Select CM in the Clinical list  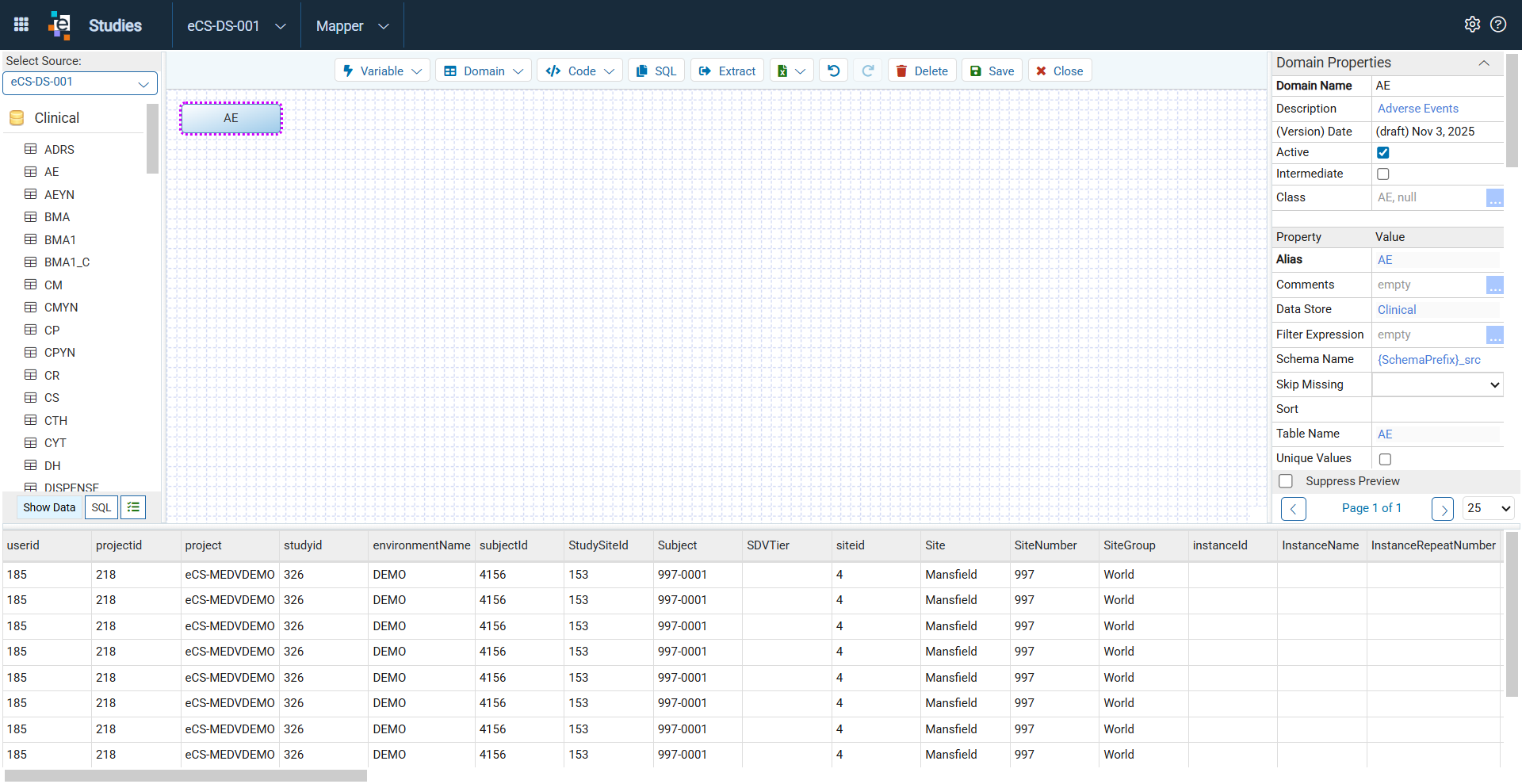point(53,285)
